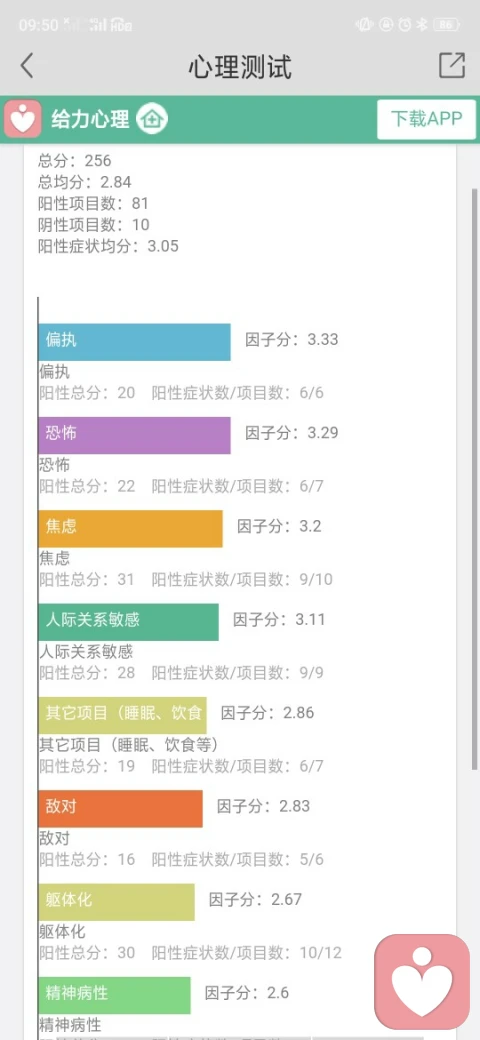Image resolution: width=480 pixels, height=1040 pixels.
Task: Select the red-orange 敌对 bar
Action: (x=121, y=809)
